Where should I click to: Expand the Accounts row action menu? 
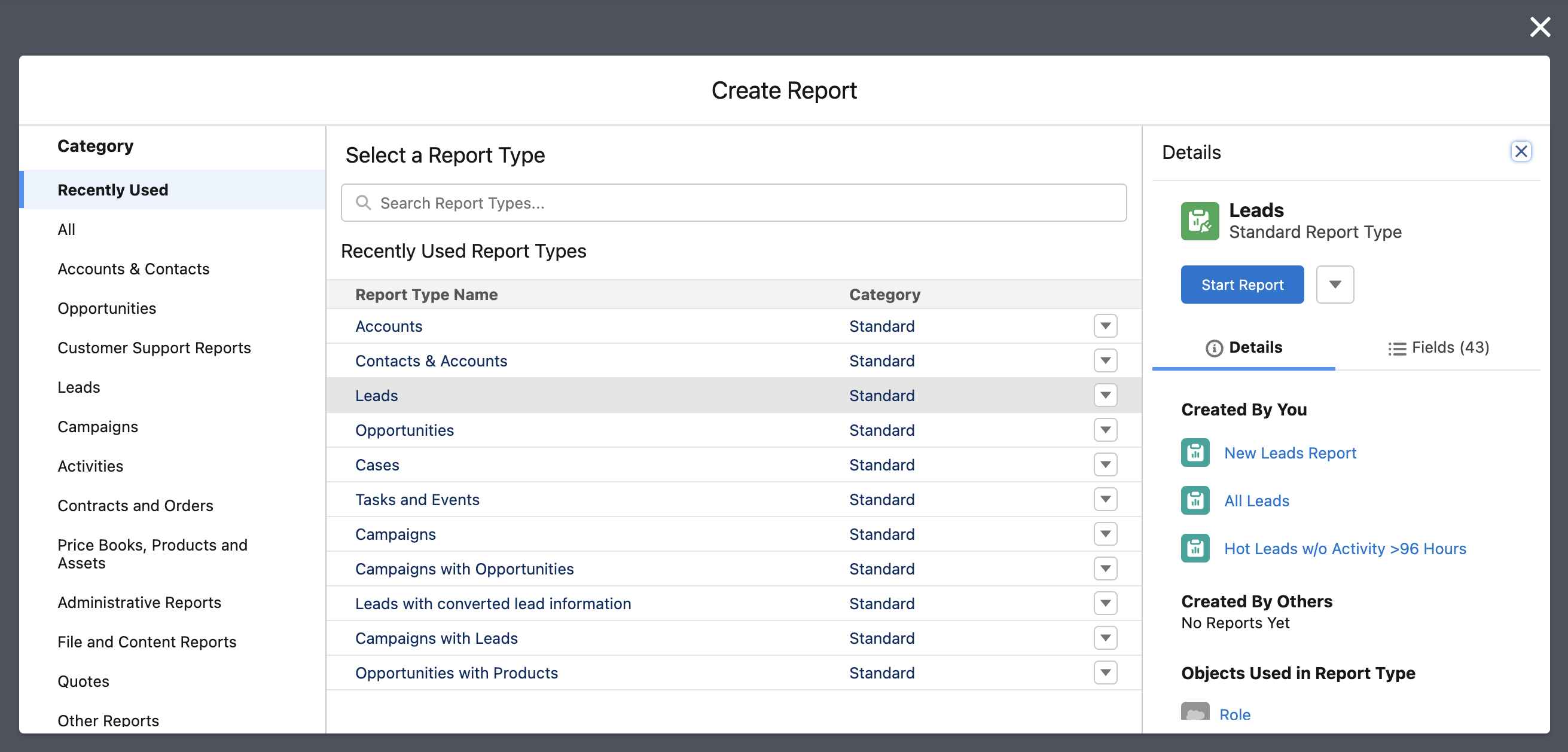pos(1105,326)
